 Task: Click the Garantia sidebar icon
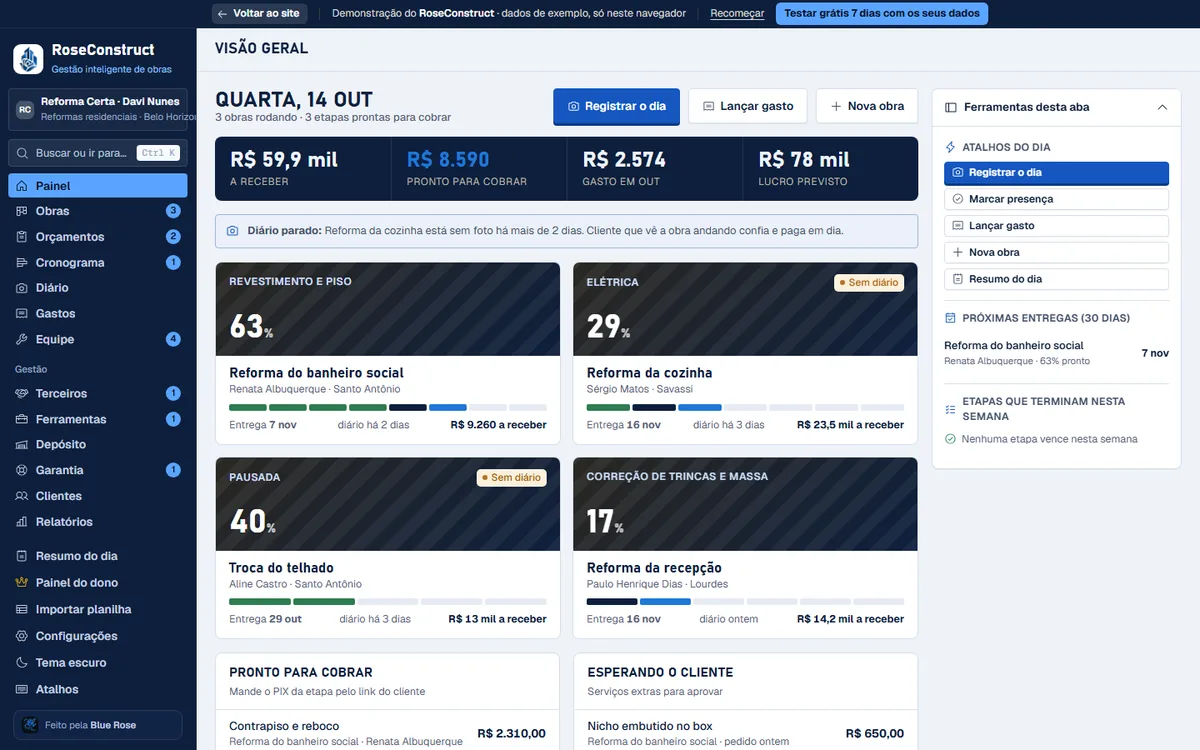click(x=22, y=471)
